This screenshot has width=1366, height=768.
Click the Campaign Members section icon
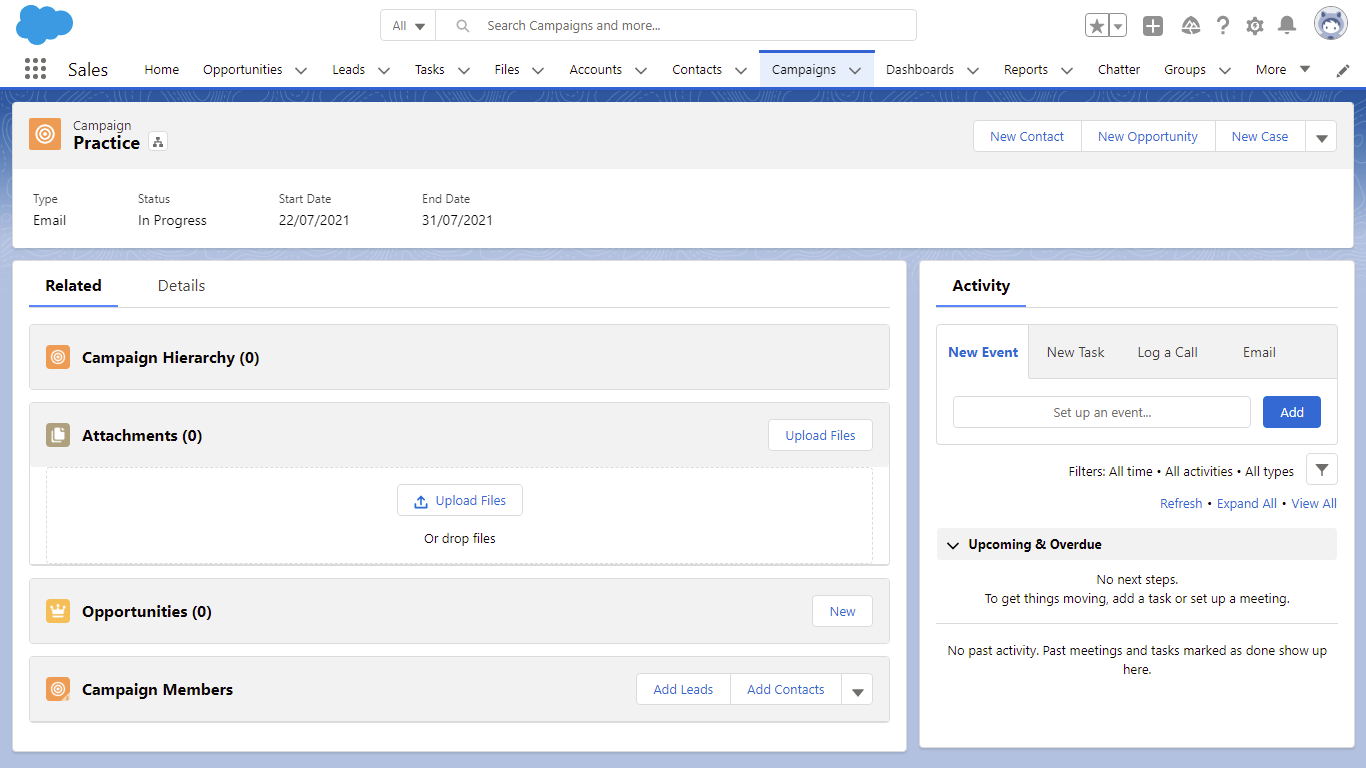pyautogui.click(x=58, y=689)
